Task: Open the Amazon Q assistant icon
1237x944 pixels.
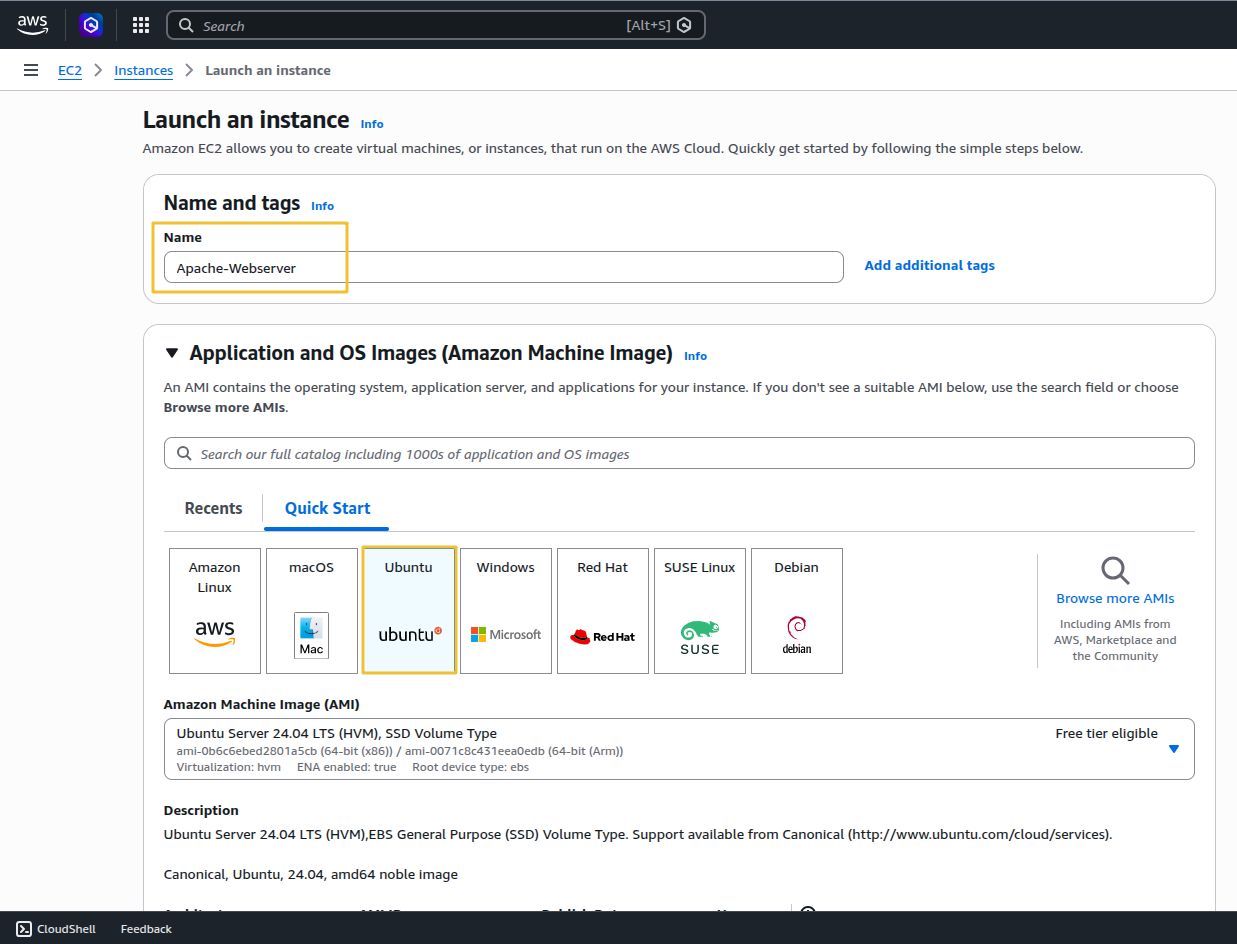Action: click(x=91, y=25)
